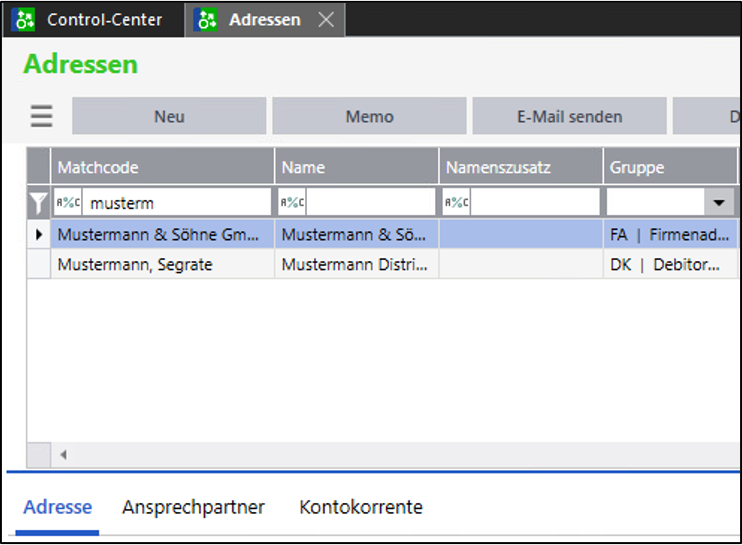The width and height of the screenshot is (742, 545).
Task: Click the Memo button
Action: click(369, 116)
